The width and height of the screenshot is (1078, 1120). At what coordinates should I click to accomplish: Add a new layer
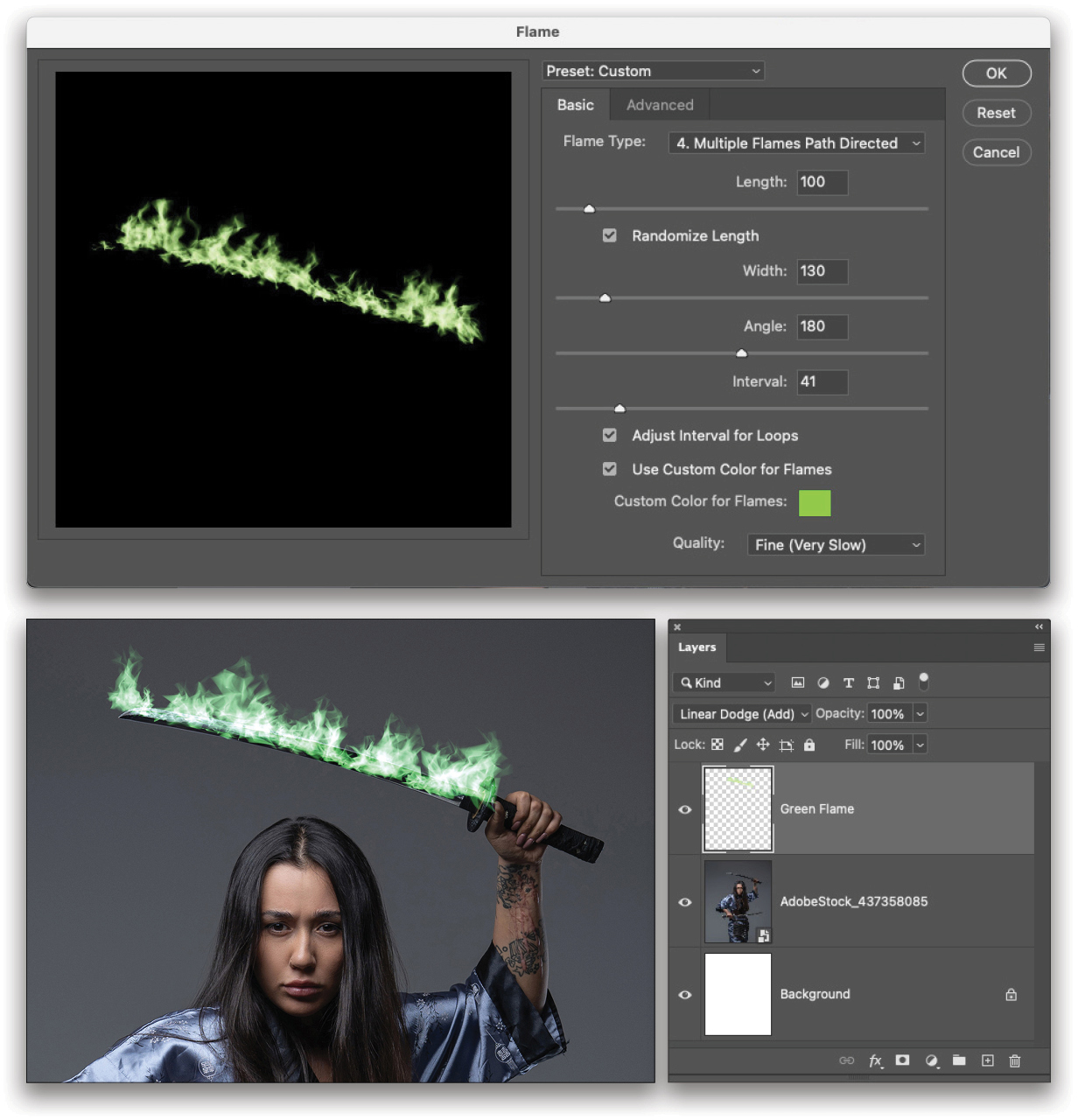click(987, 1060)
